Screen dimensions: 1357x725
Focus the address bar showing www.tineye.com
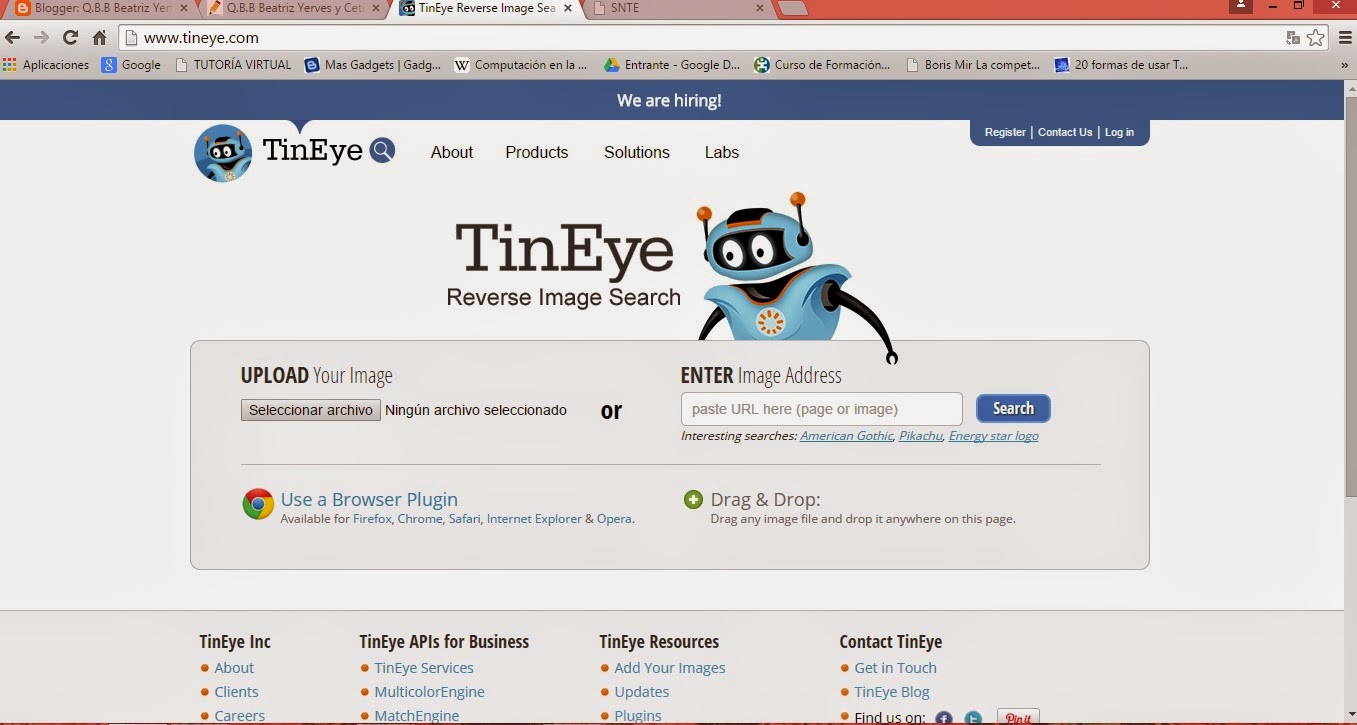click(x=700, y=38)
